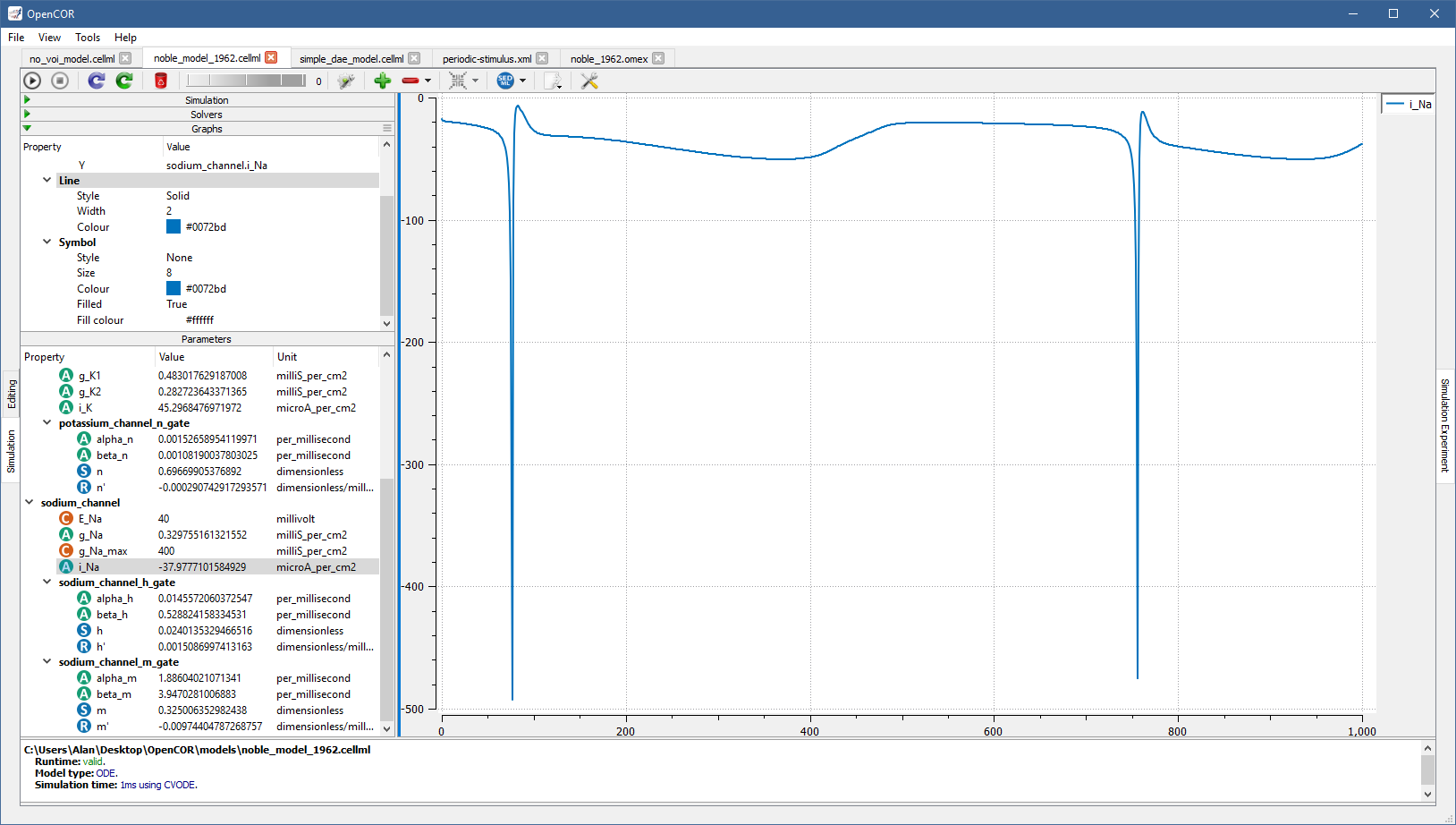This screenshot has height=825, width=1456.
Task: Collapse the Symbol property group
Action: tap(47, 242)
